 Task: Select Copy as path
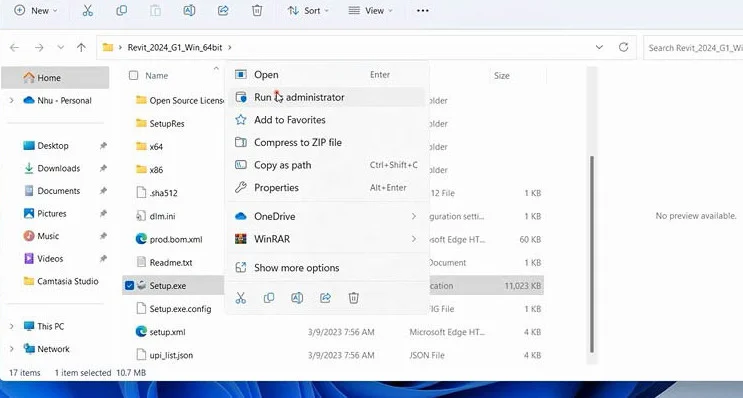coord(327,165)
